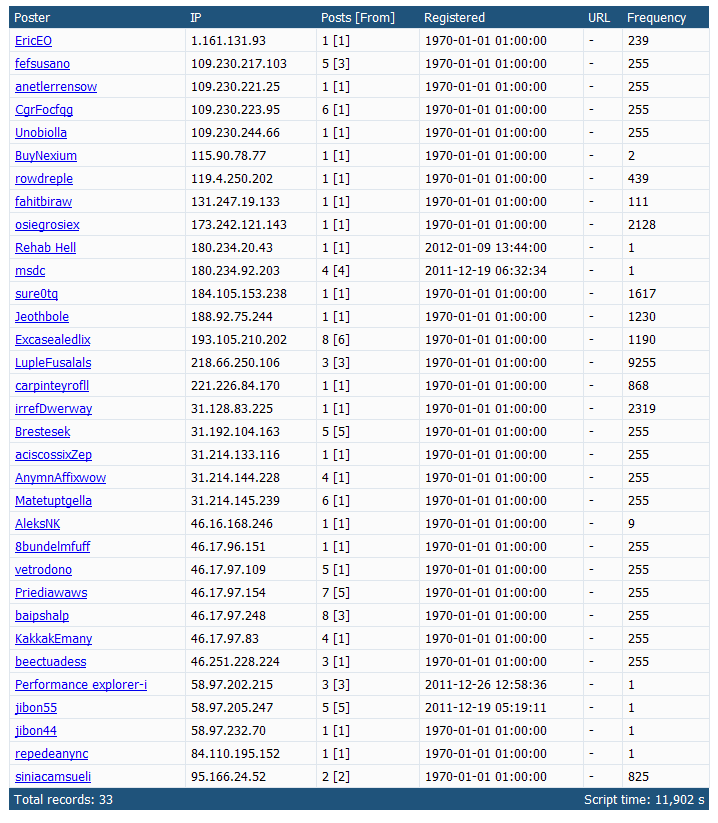Open the irrefDwerway poster link
The height and width of the screenshot is (823, 718).
click(54, 408)
